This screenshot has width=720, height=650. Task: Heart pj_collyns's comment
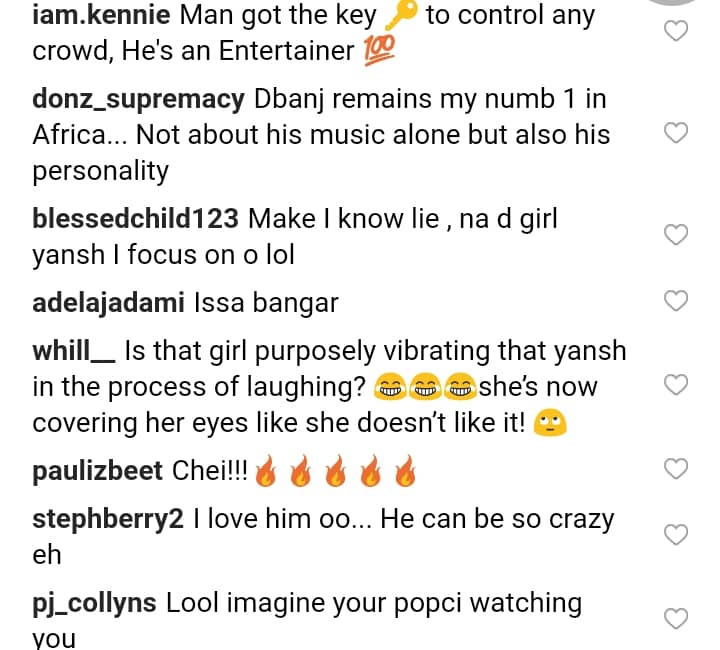point(677,619)
